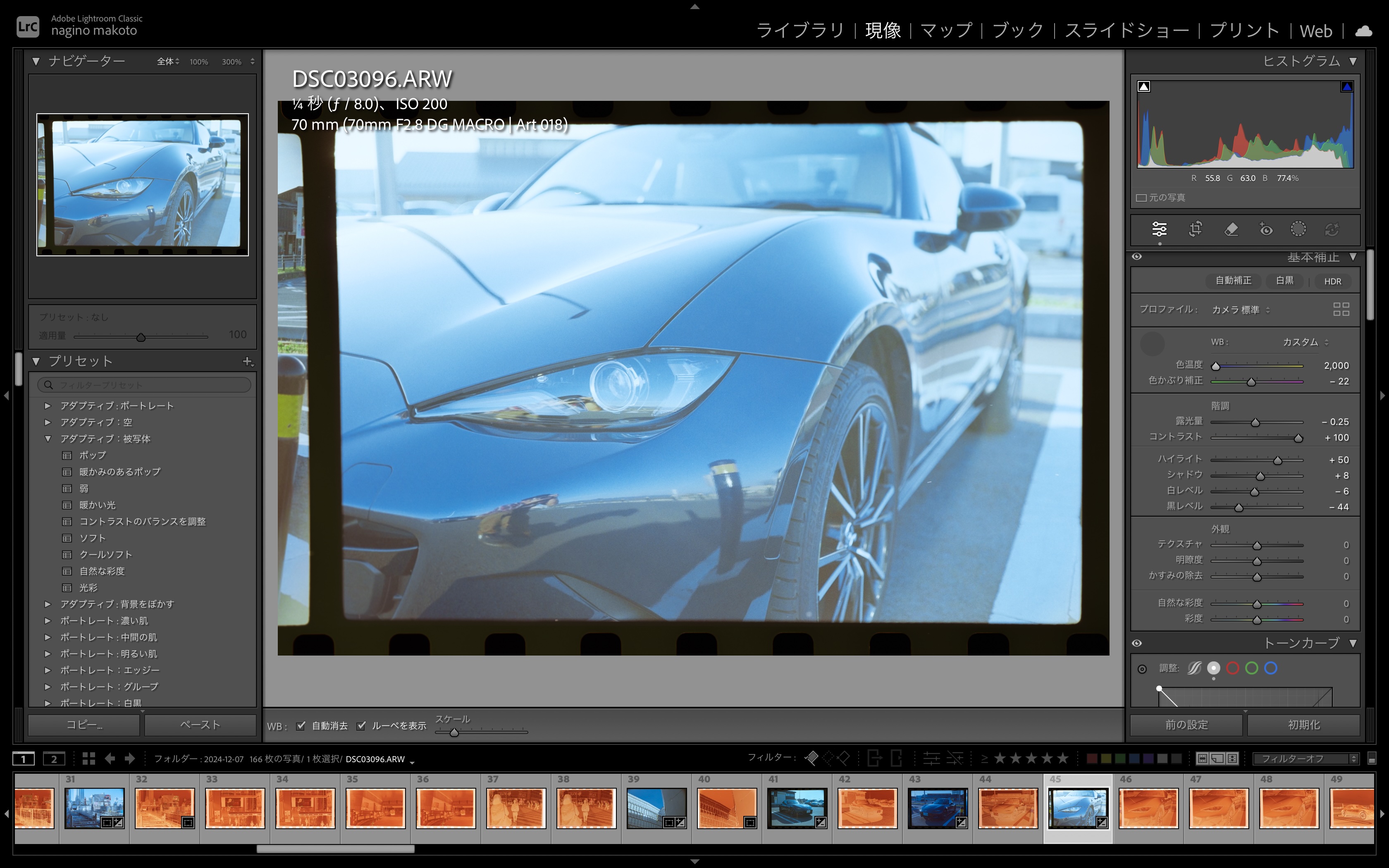This screenshot has height=868, width=1389.
Task: Click the コピー... button
Action: tap(84, 725)
